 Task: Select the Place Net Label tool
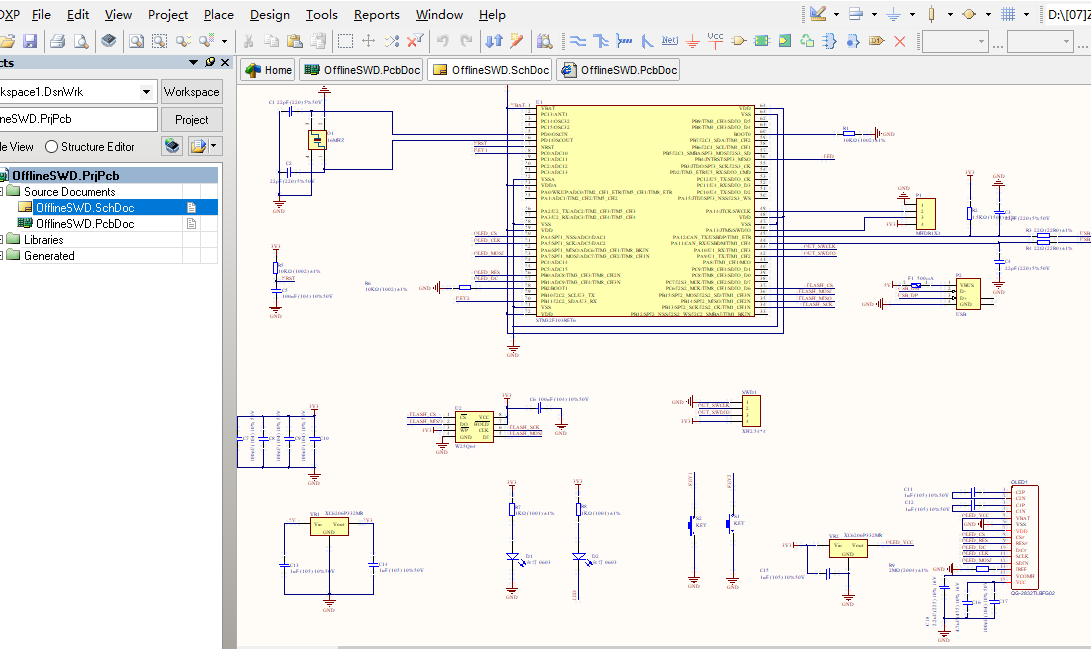click(x=669, y=41)
